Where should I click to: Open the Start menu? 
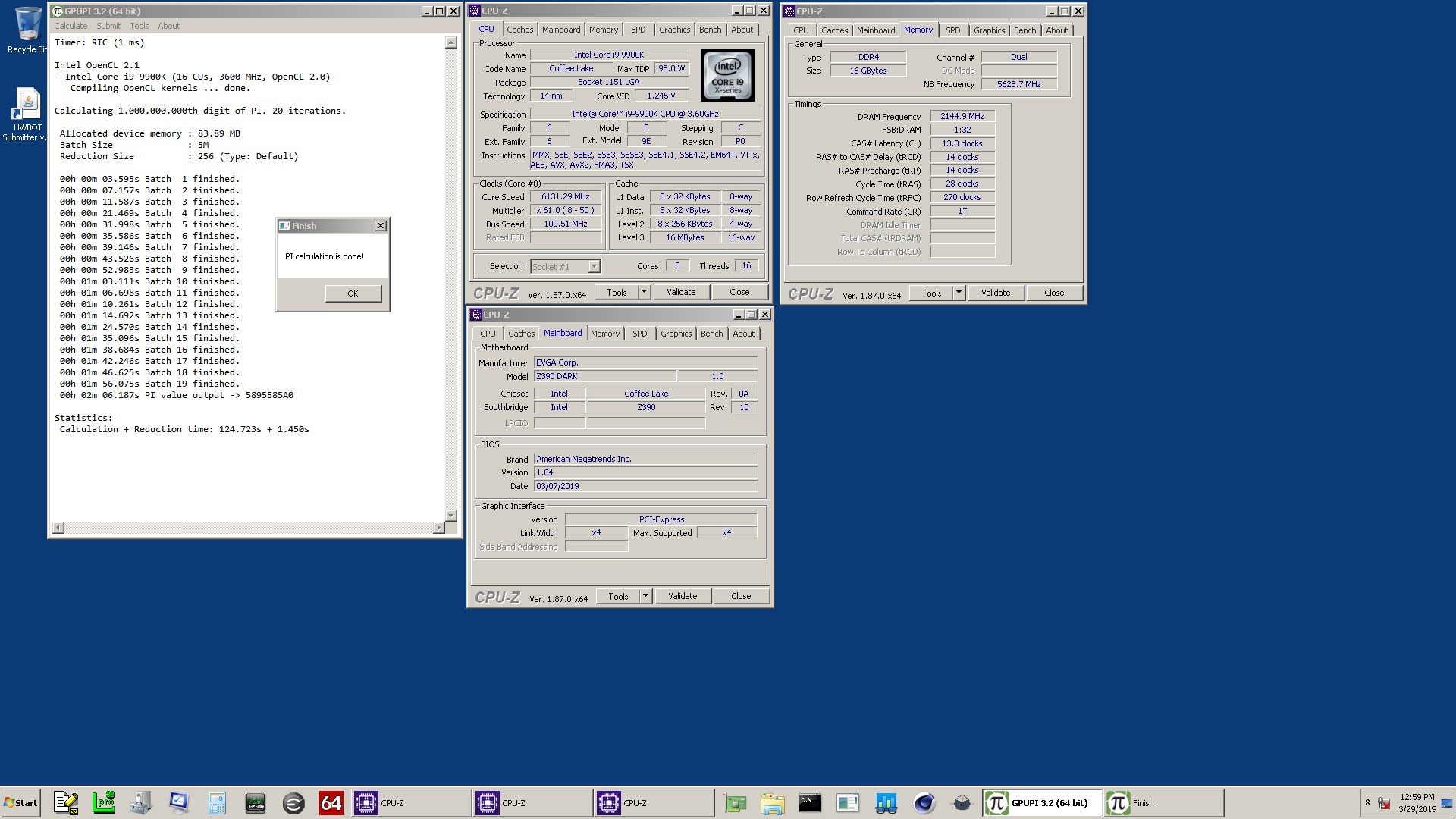(21, 803)
